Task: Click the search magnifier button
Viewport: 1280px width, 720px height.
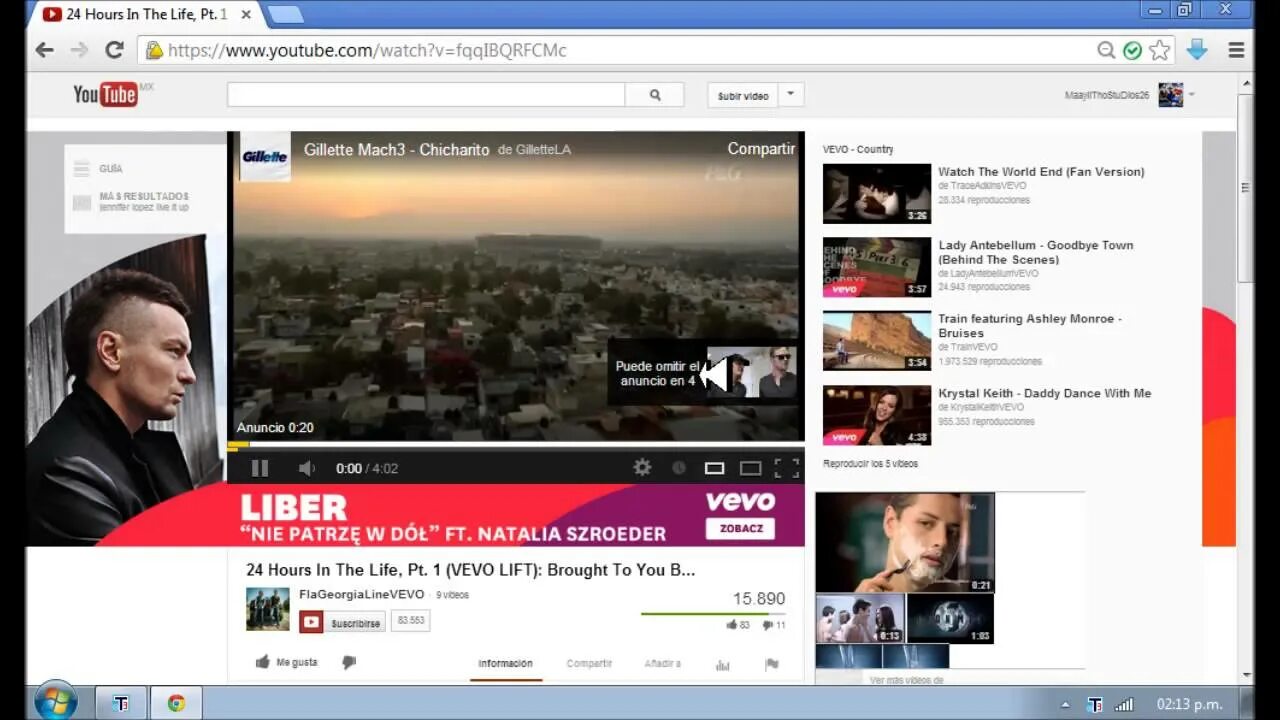Action: pos(655,95)
